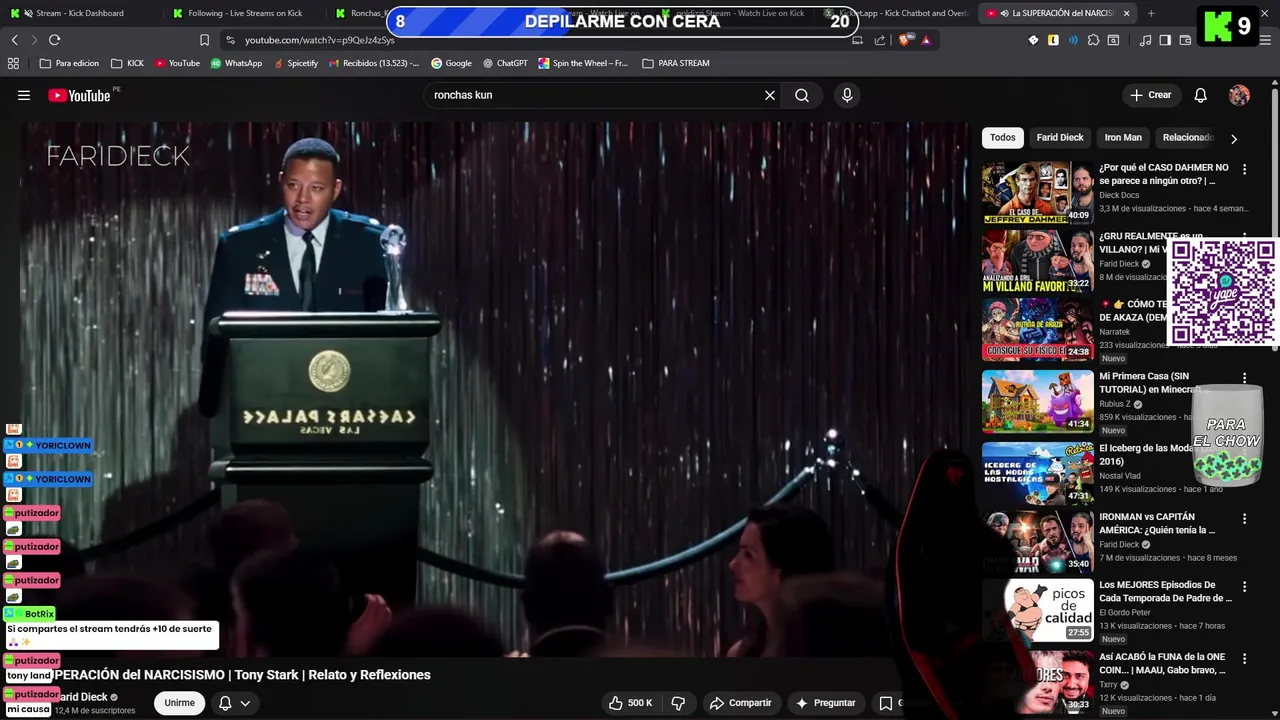
Task: Like the video with thumbs-up button
Action: [x=630, y=703]
